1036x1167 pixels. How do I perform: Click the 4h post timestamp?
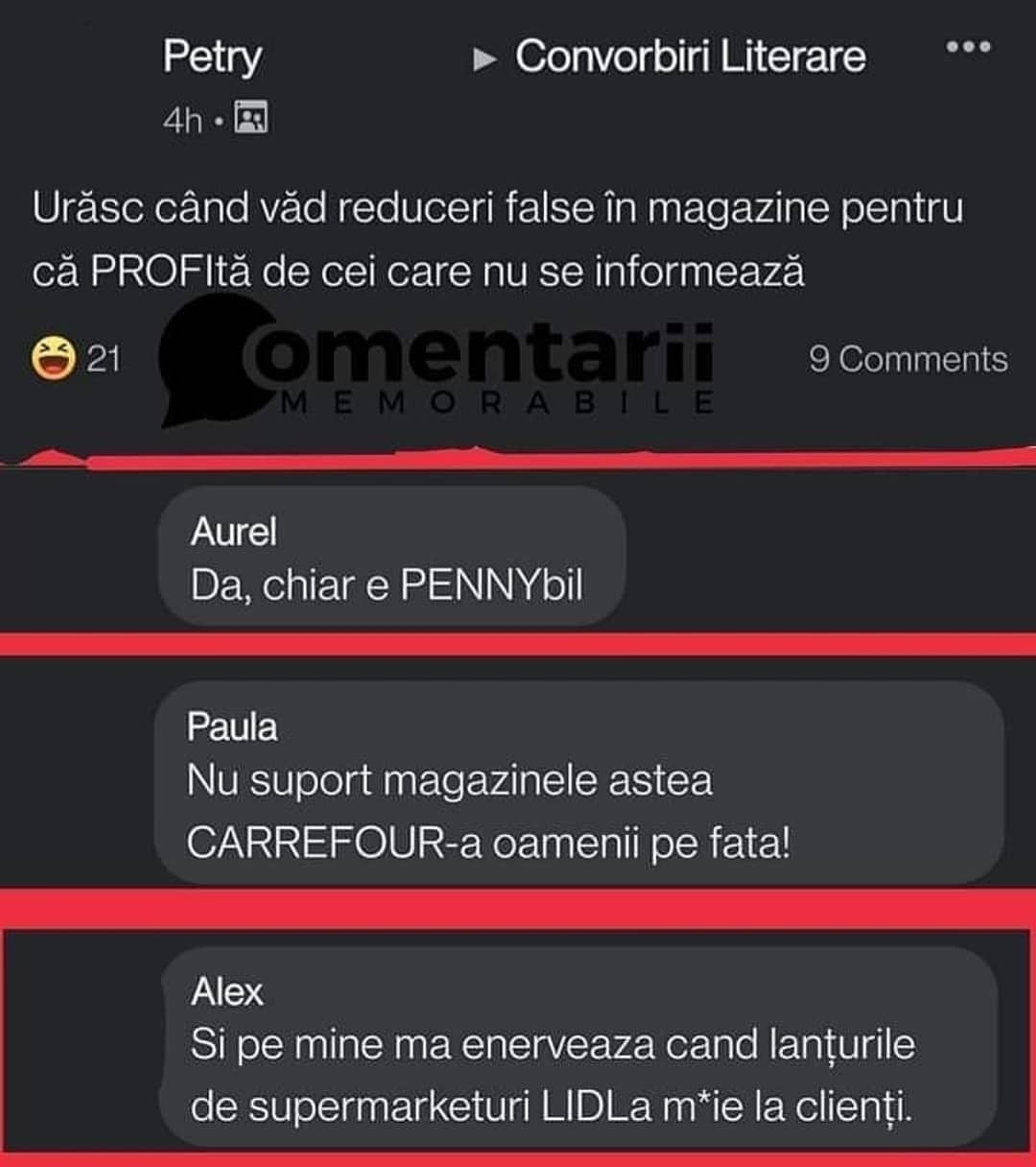(182, 120)
